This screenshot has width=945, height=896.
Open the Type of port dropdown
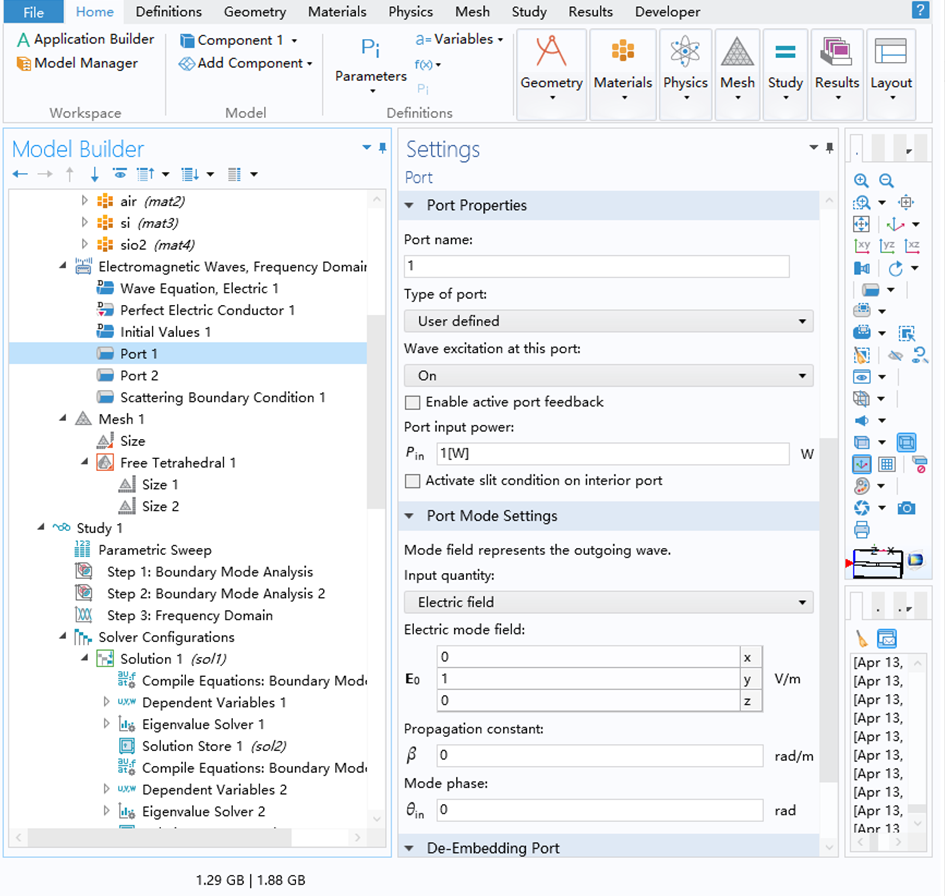tap(608, 321)
